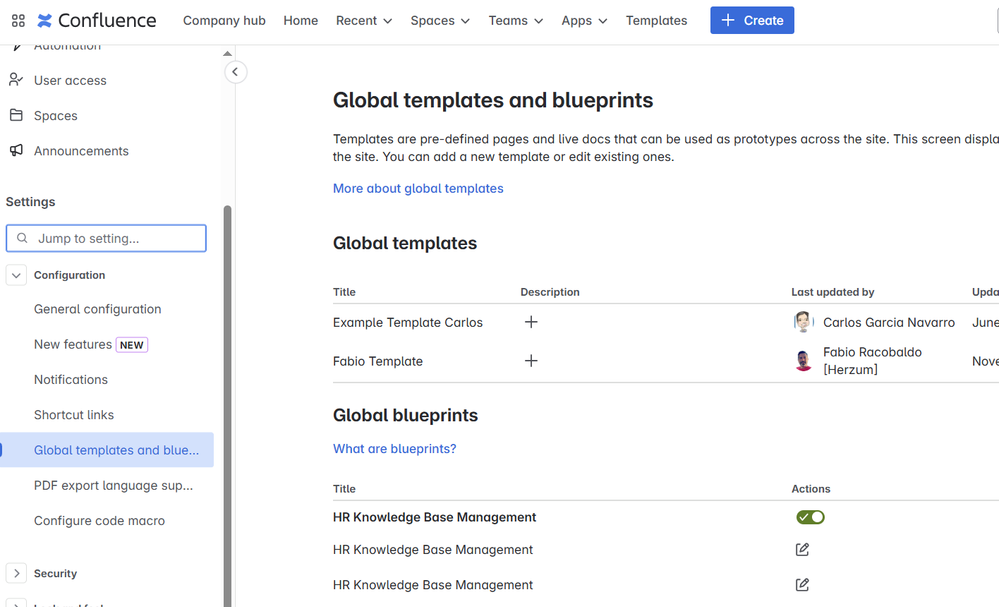Open Notifications settings
The image size is (999, 607).
tap(71, 380)
